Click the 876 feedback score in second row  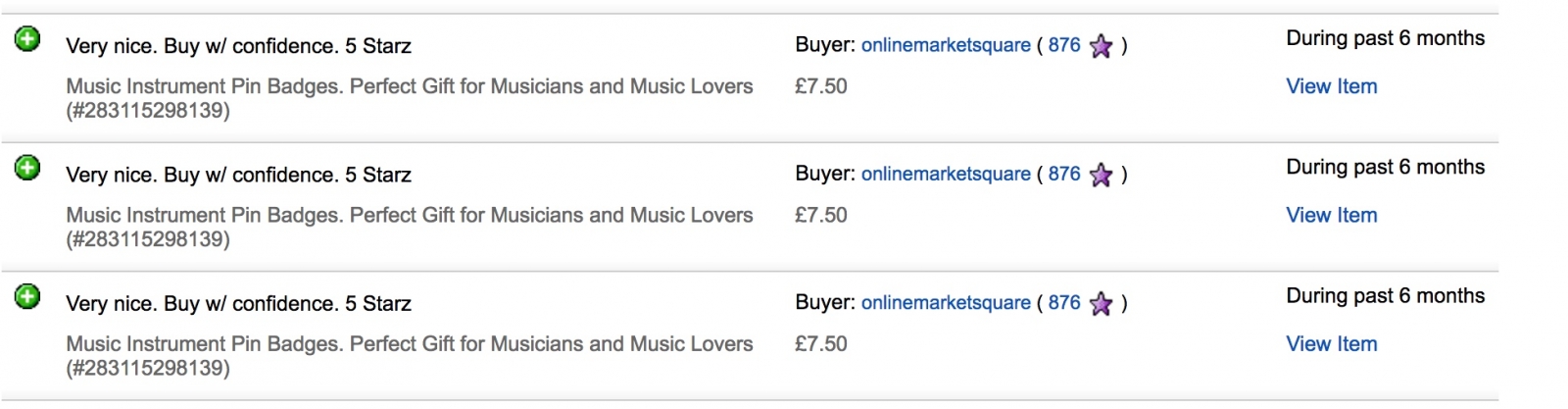click(x=1064, y=174)
